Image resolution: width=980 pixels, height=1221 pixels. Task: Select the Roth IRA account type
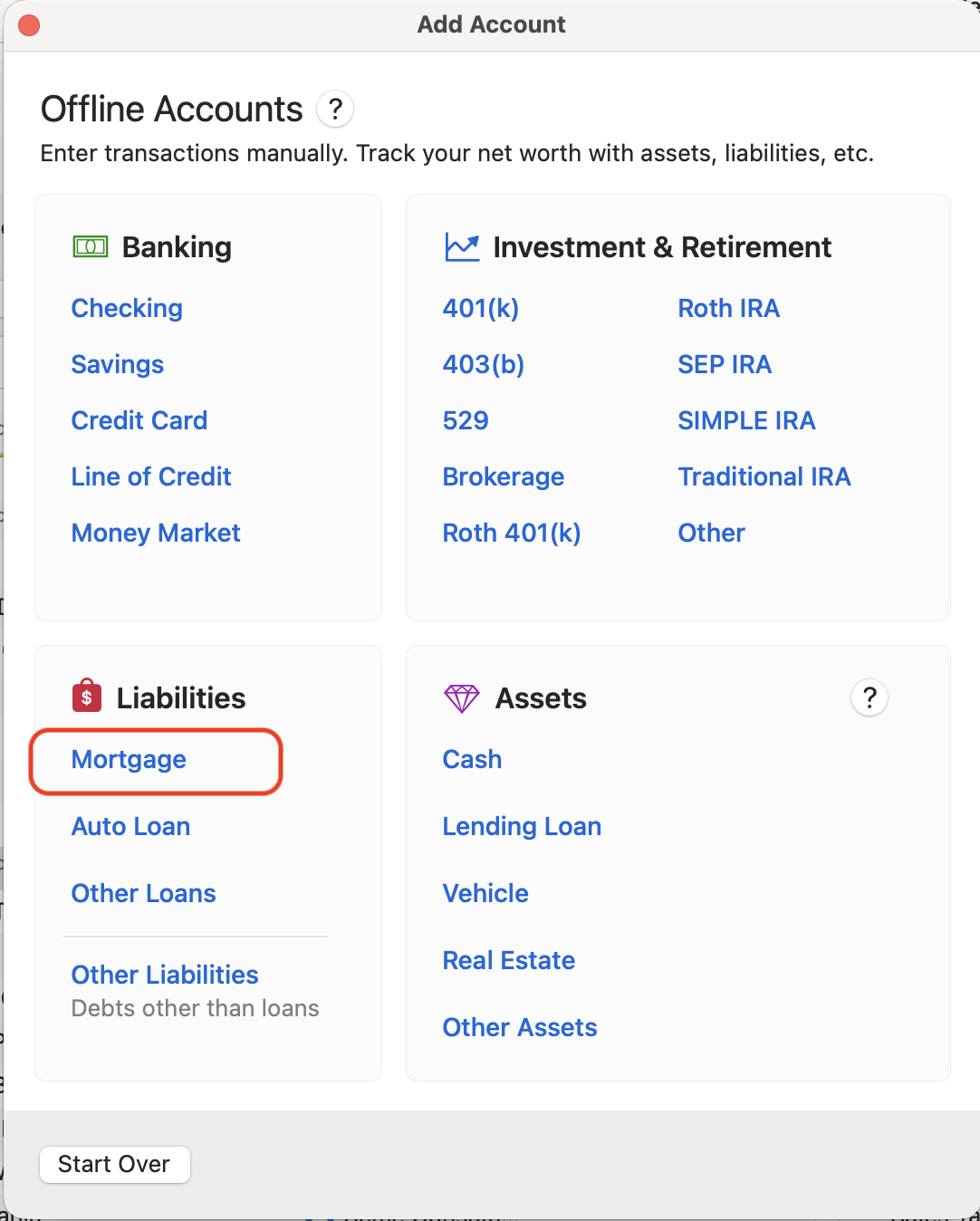(728, 308)
